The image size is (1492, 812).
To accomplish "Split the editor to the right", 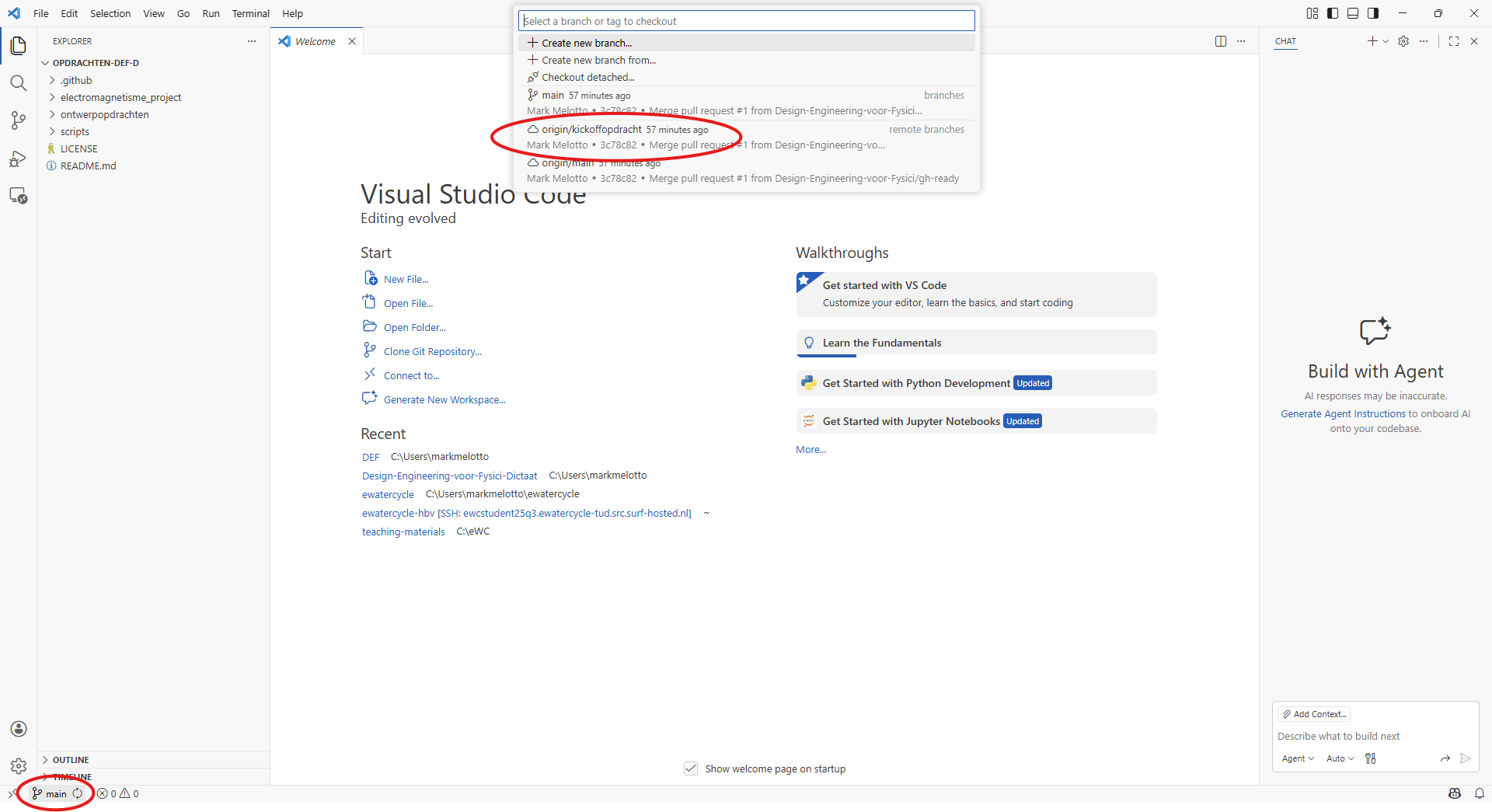I will click(x=1221, y=41).
